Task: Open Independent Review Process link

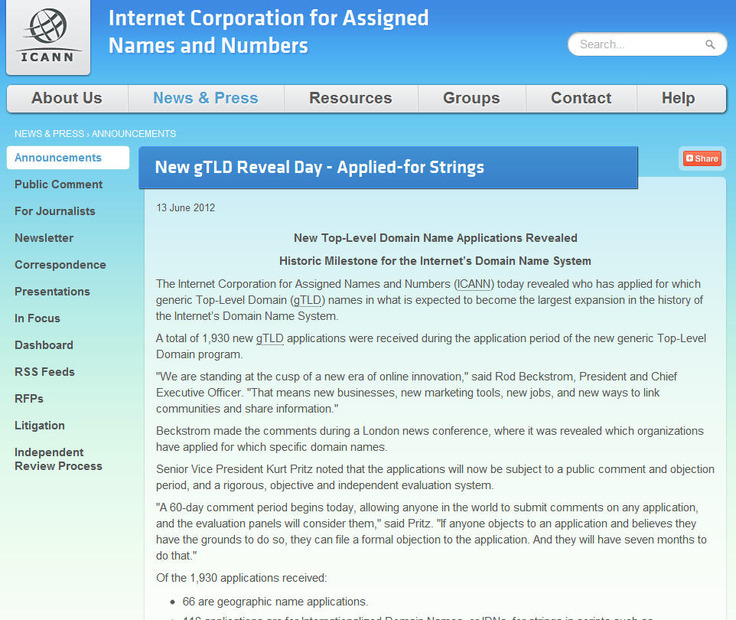Action: coord(58,459)
